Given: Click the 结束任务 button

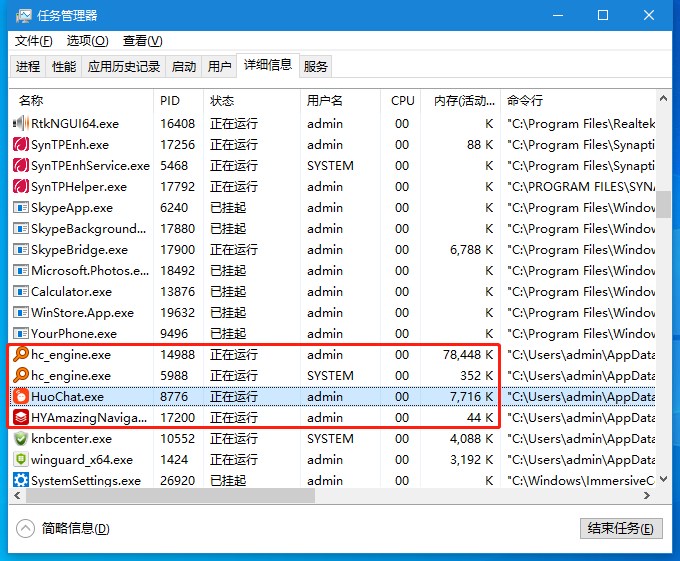Looking at the screenshot, I should [620, 529].
